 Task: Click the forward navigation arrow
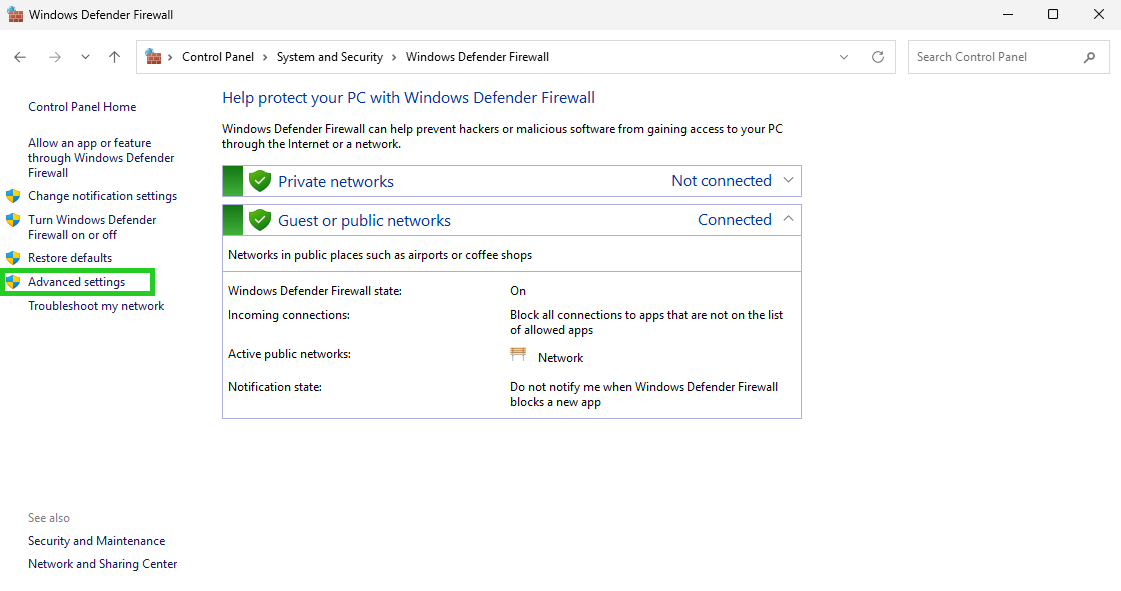pos(55,57)
